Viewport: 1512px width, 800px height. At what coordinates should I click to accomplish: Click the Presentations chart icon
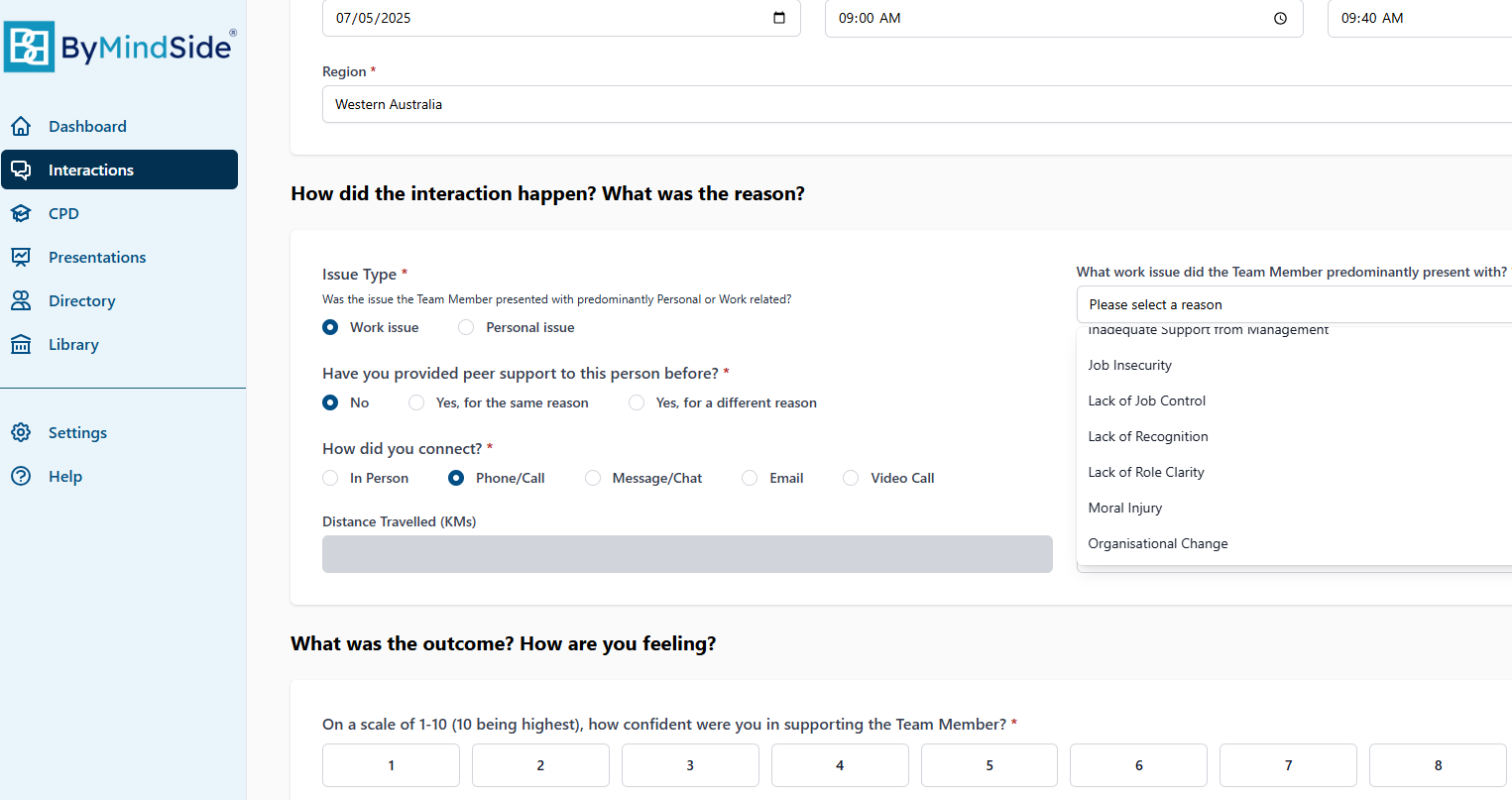(21, 257)
